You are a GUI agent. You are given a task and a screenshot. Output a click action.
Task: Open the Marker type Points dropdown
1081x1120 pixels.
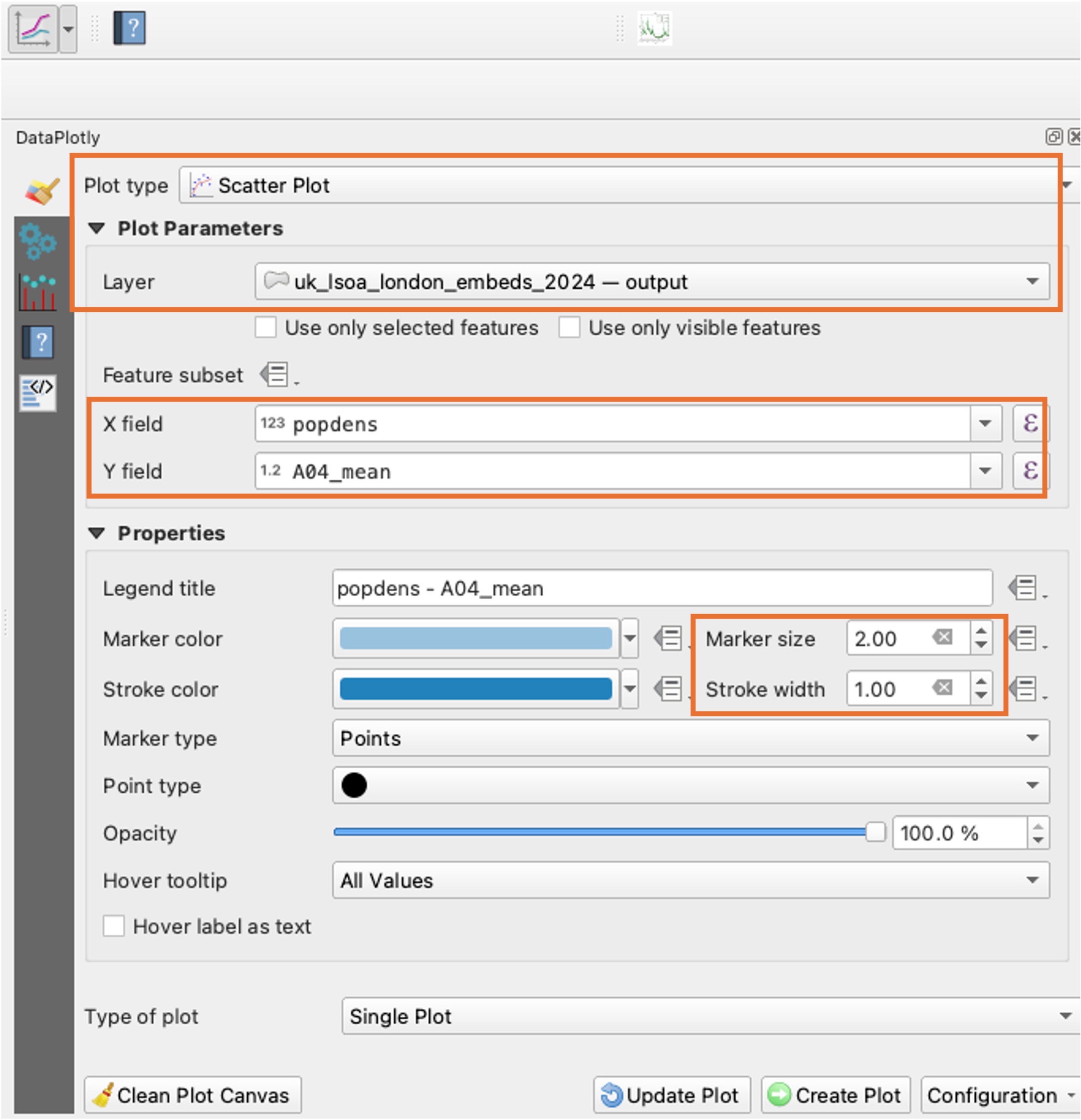[690, 738]
